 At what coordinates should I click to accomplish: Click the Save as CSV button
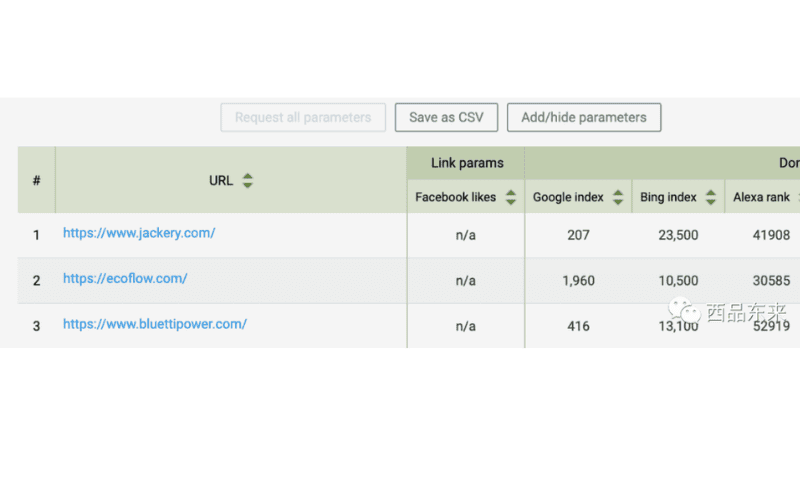[446, 117]
